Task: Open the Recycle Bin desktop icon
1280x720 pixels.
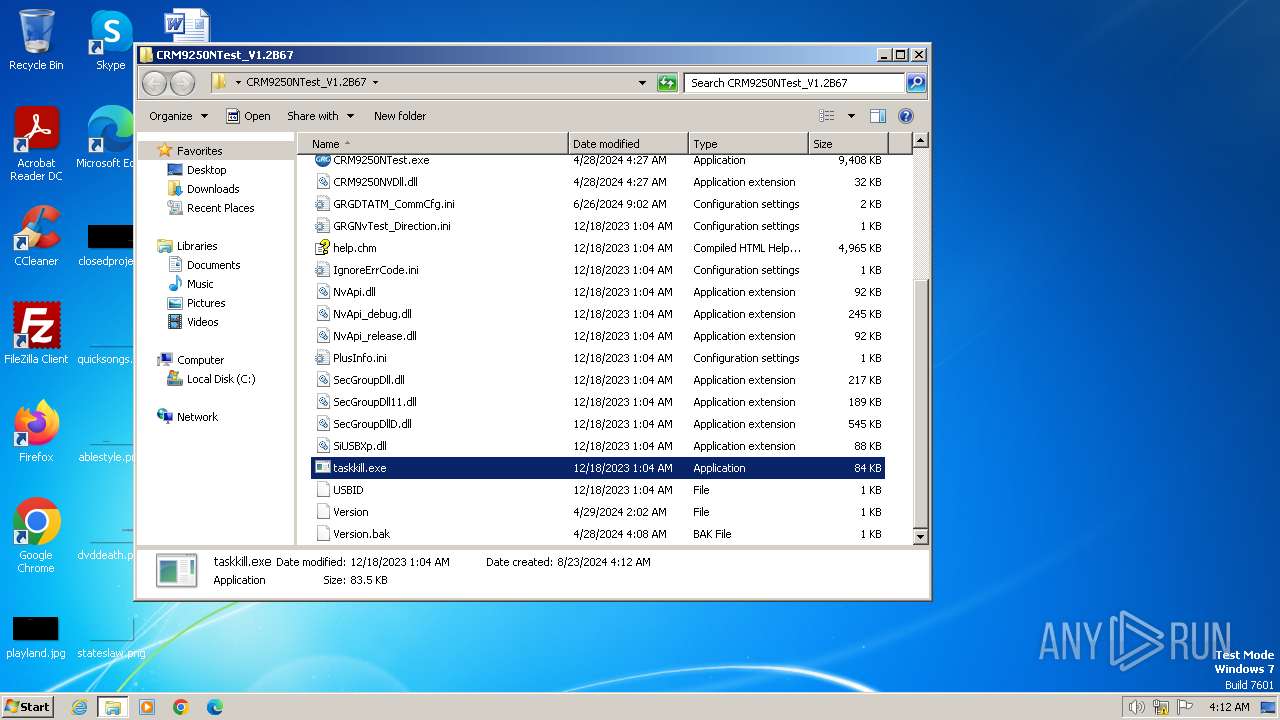Action: (36, 40)
